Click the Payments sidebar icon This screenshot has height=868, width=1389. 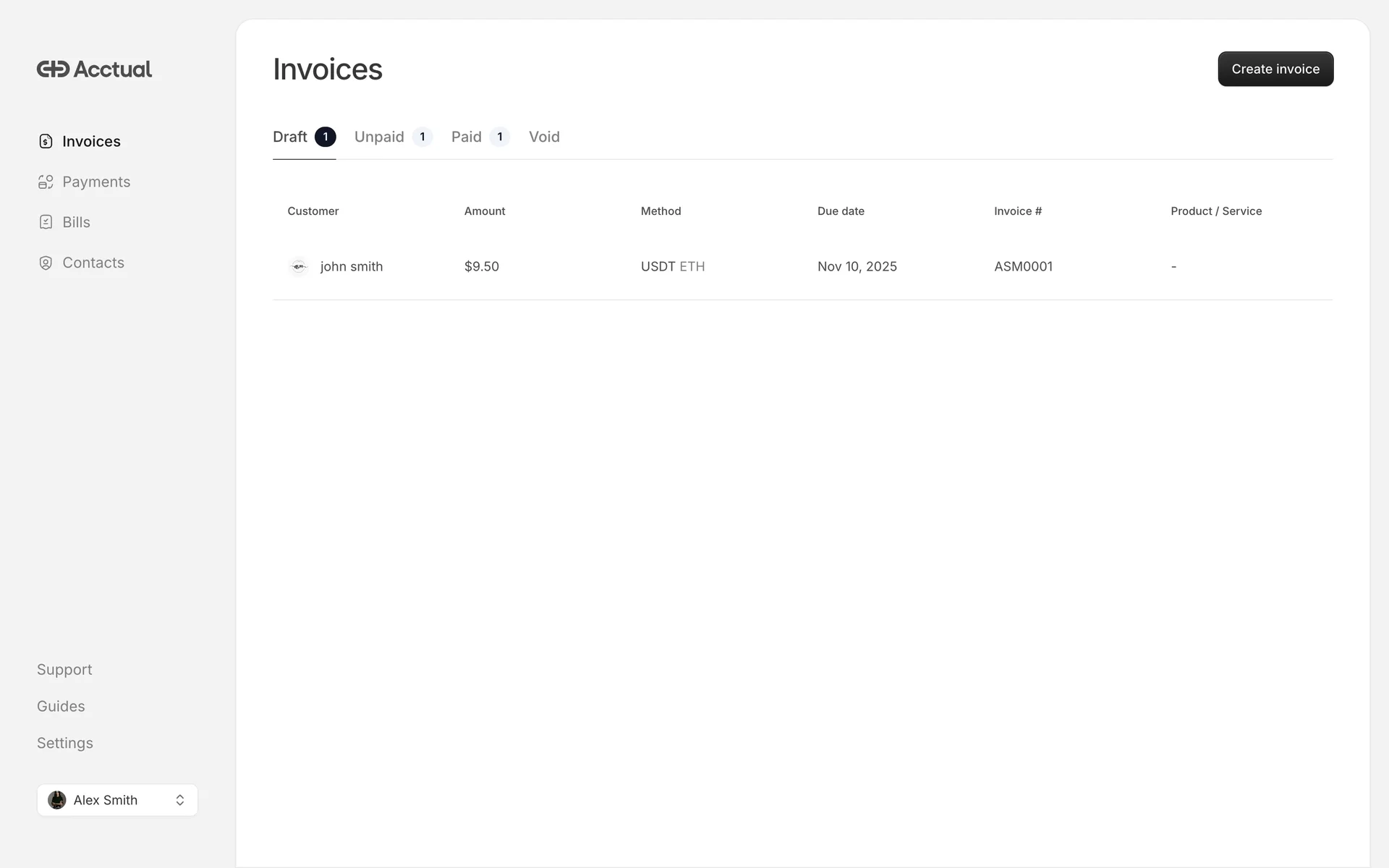tap(46, 182)
